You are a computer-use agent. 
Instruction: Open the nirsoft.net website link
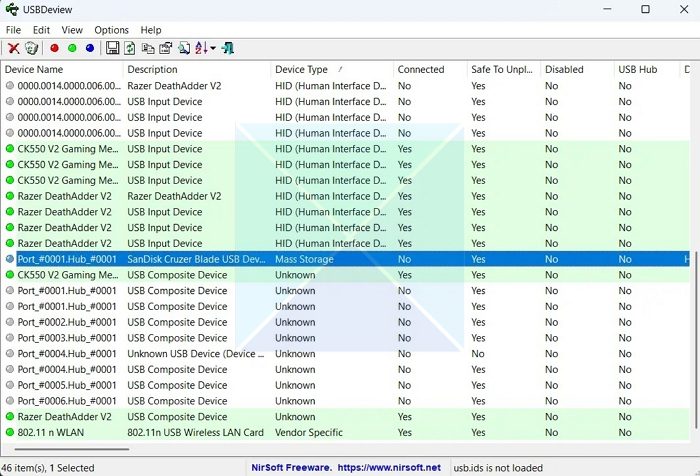[x=388, y=467]
